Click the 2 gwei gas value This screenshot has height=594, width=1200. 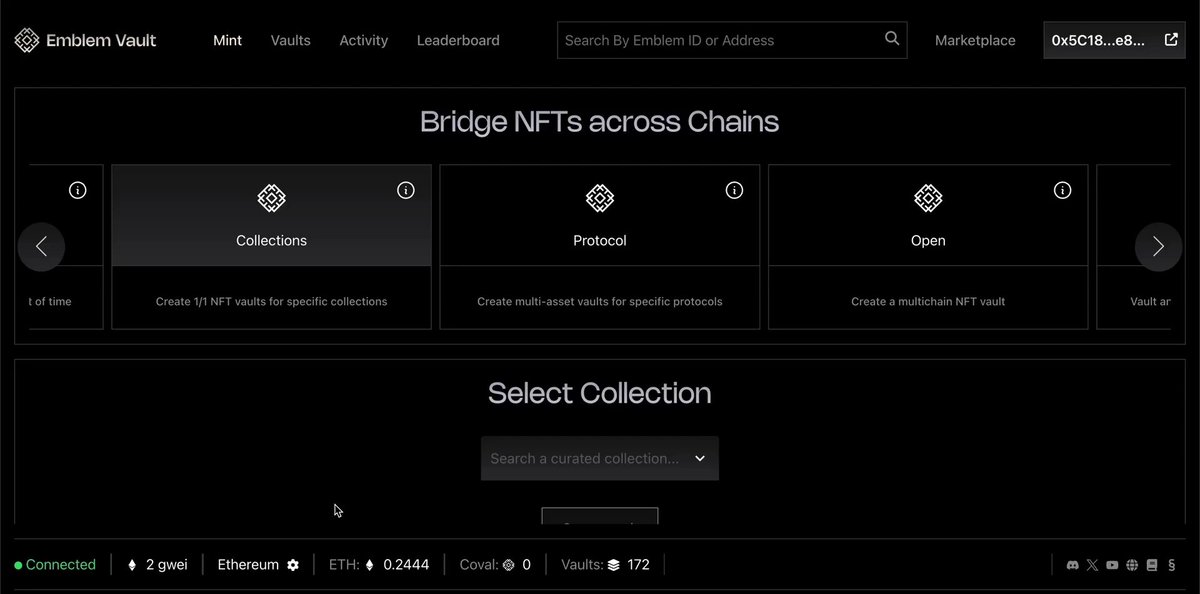coord(166,565)
